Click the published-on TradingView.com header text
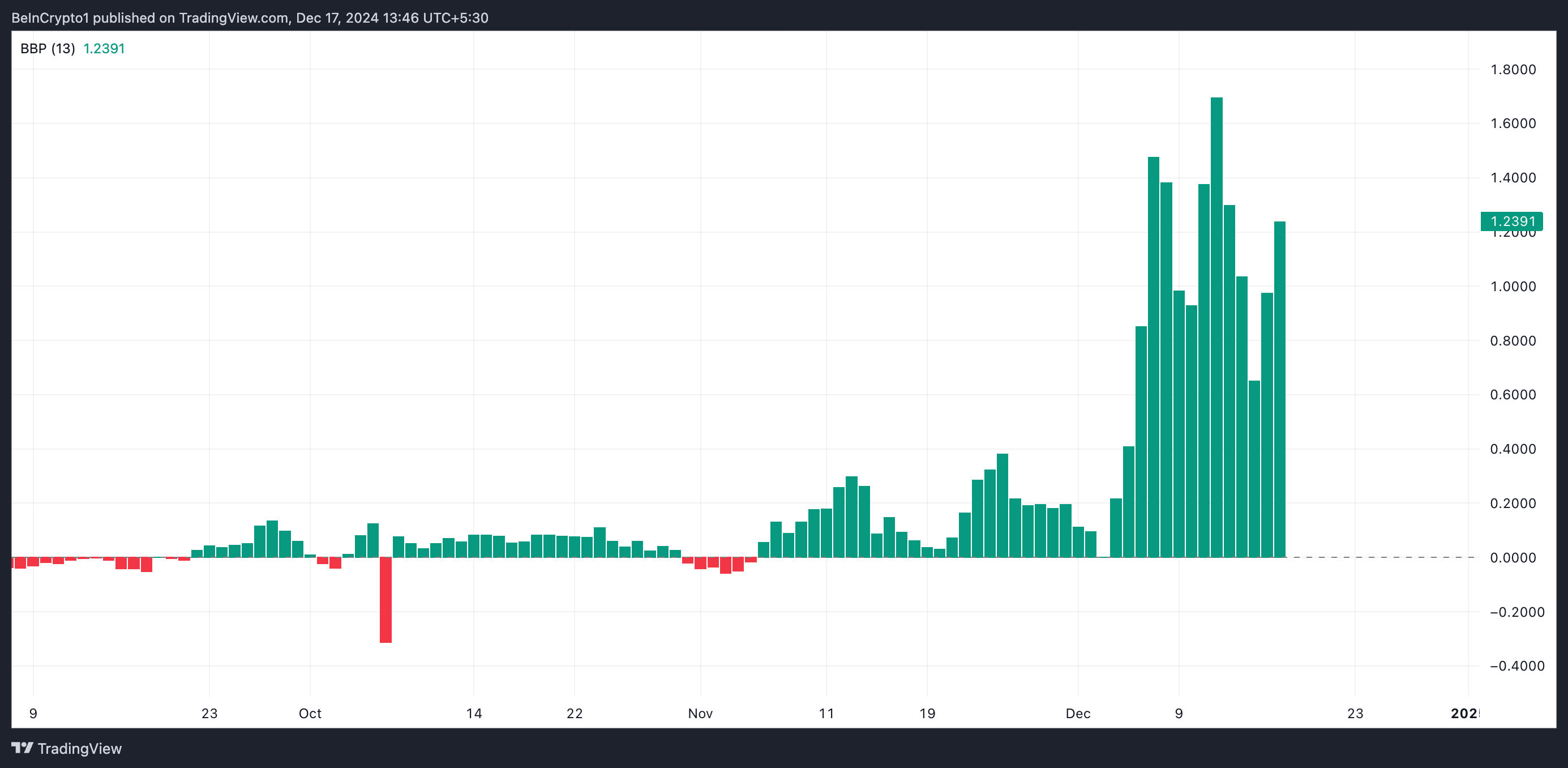Image resolution: width=1568 pixels, height=768 pixels. point(250,18)
